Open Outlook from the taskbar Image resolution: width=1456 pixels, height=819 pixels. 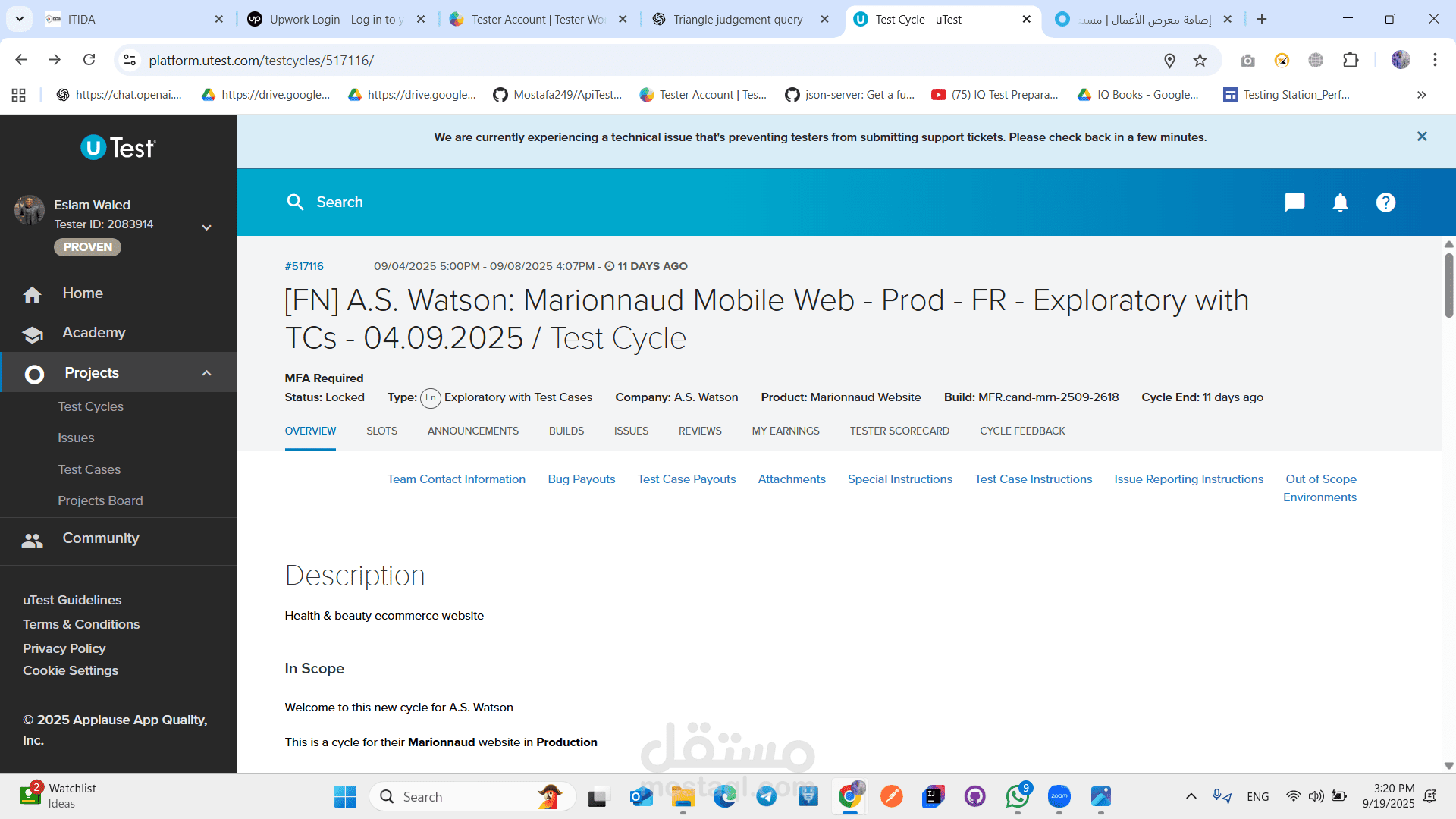(x=641, y=796)
